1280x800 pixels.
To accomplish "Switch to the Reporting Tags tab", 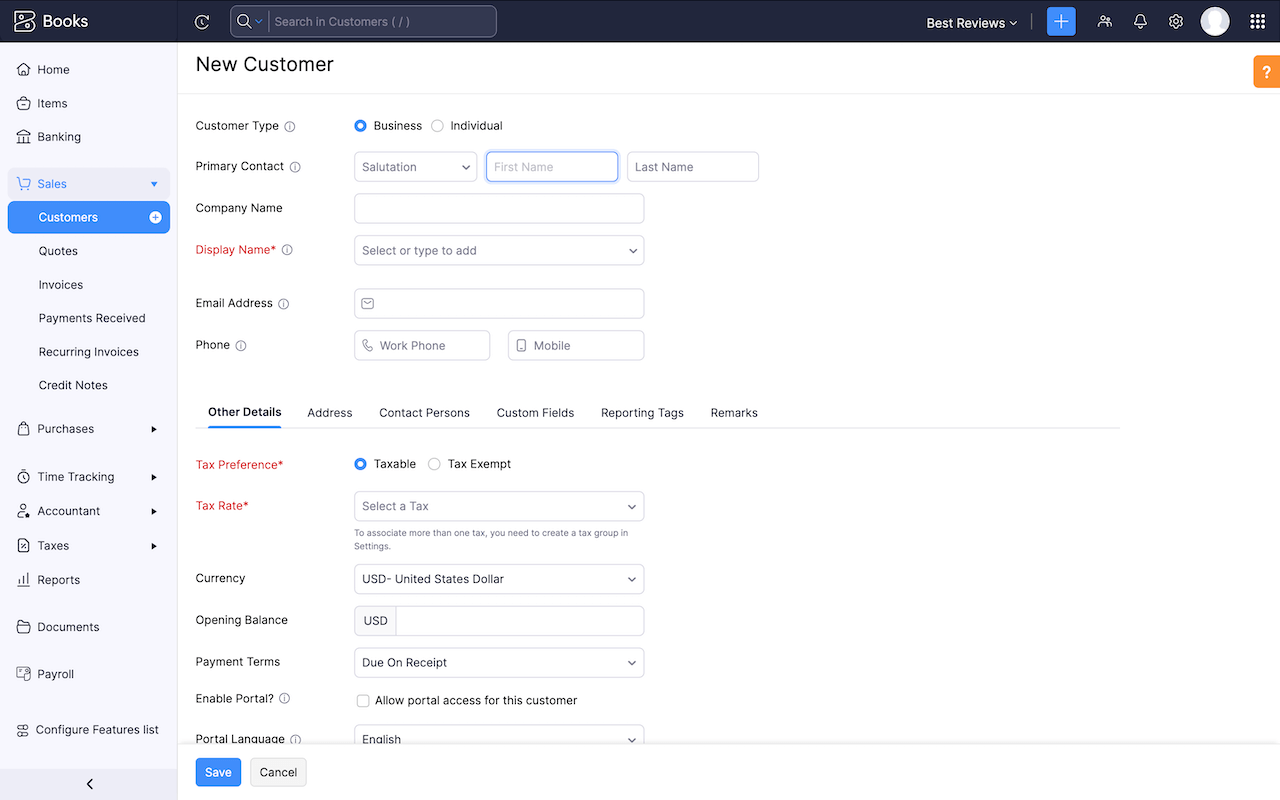I will (642, 412).
